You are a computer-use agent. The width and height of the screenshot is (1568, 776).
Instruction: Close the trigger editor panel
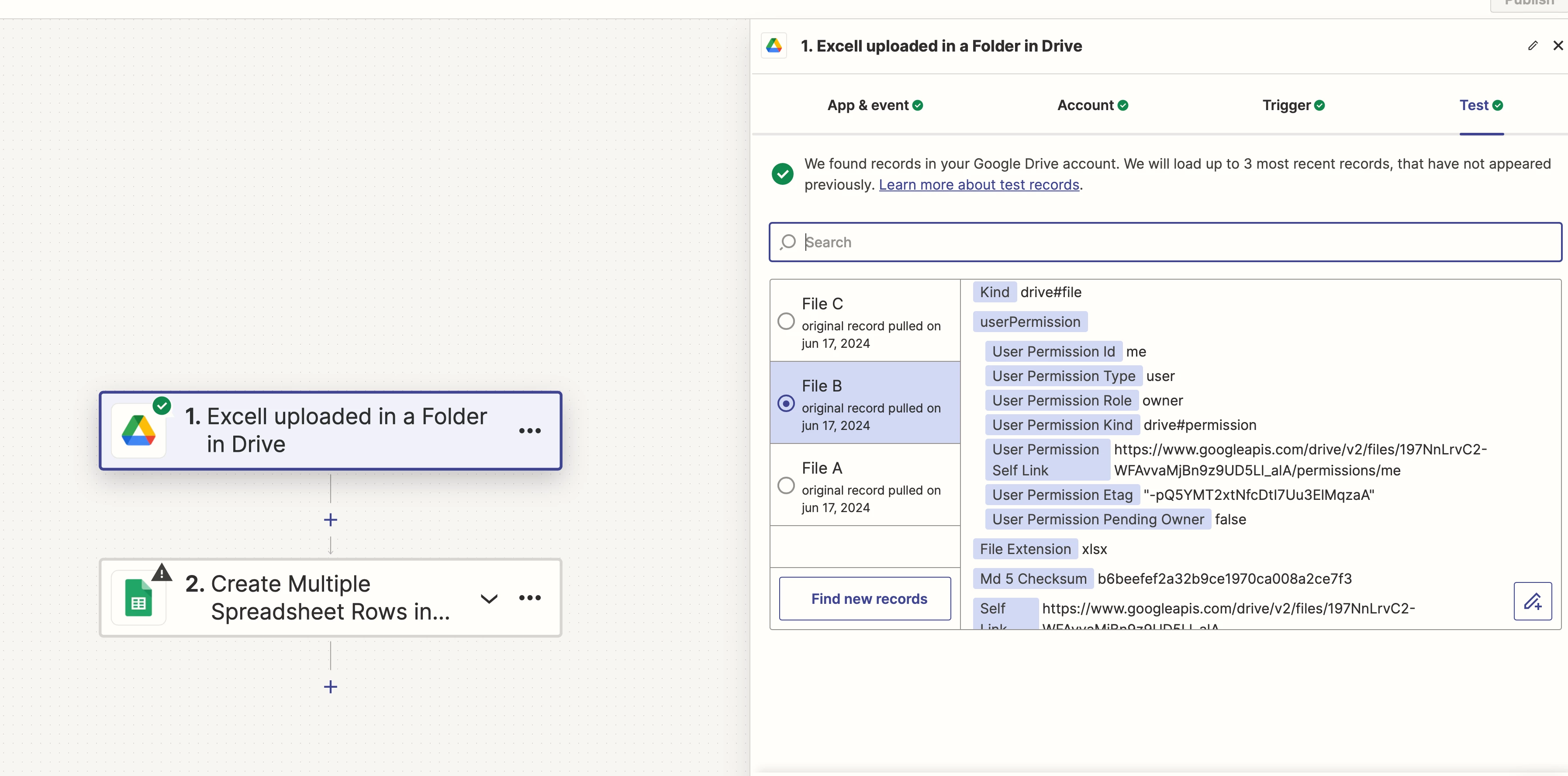1558,46
